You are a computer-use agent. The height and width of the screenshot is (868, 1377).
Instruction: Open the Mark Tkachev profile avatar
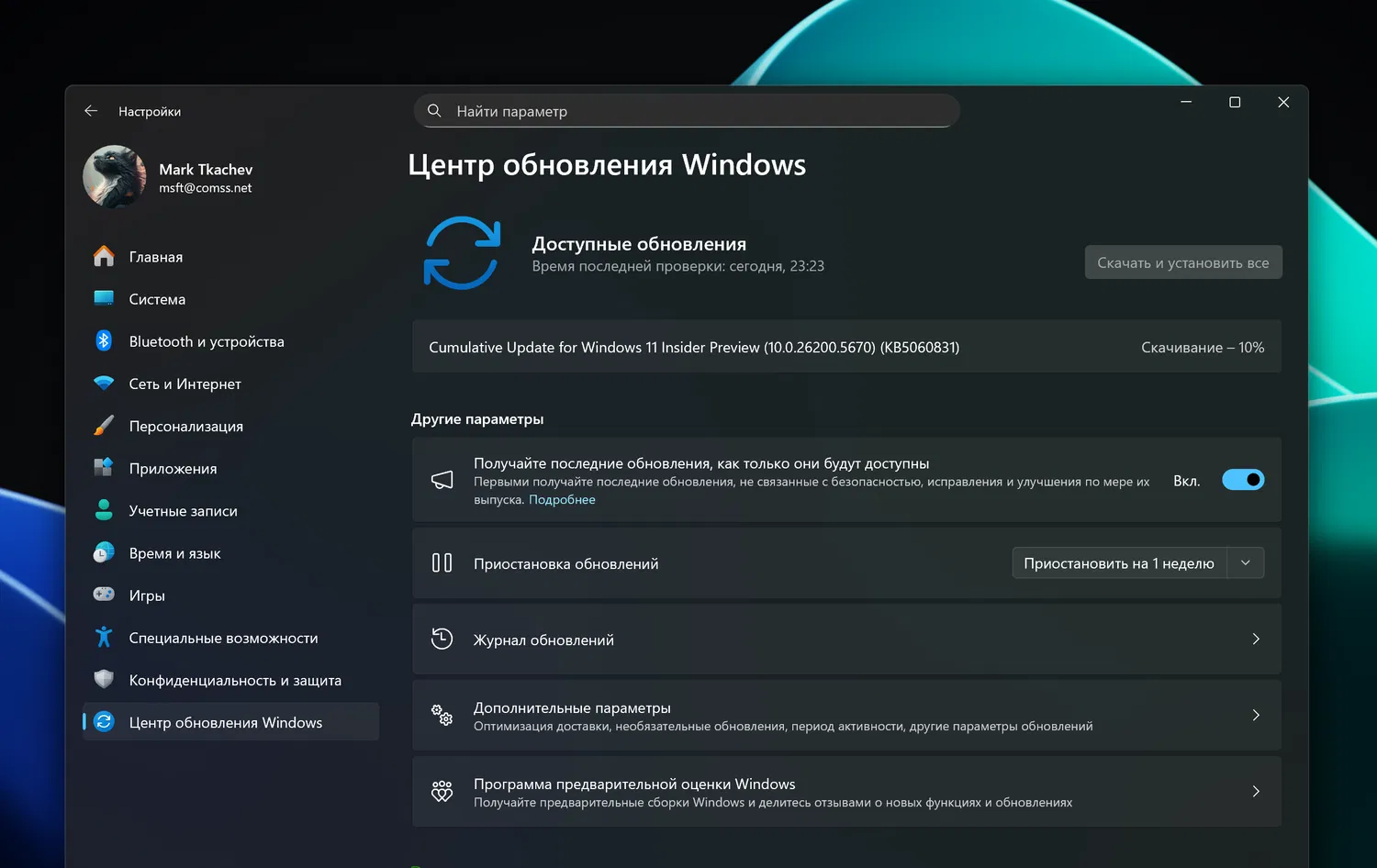coord(115,177)
